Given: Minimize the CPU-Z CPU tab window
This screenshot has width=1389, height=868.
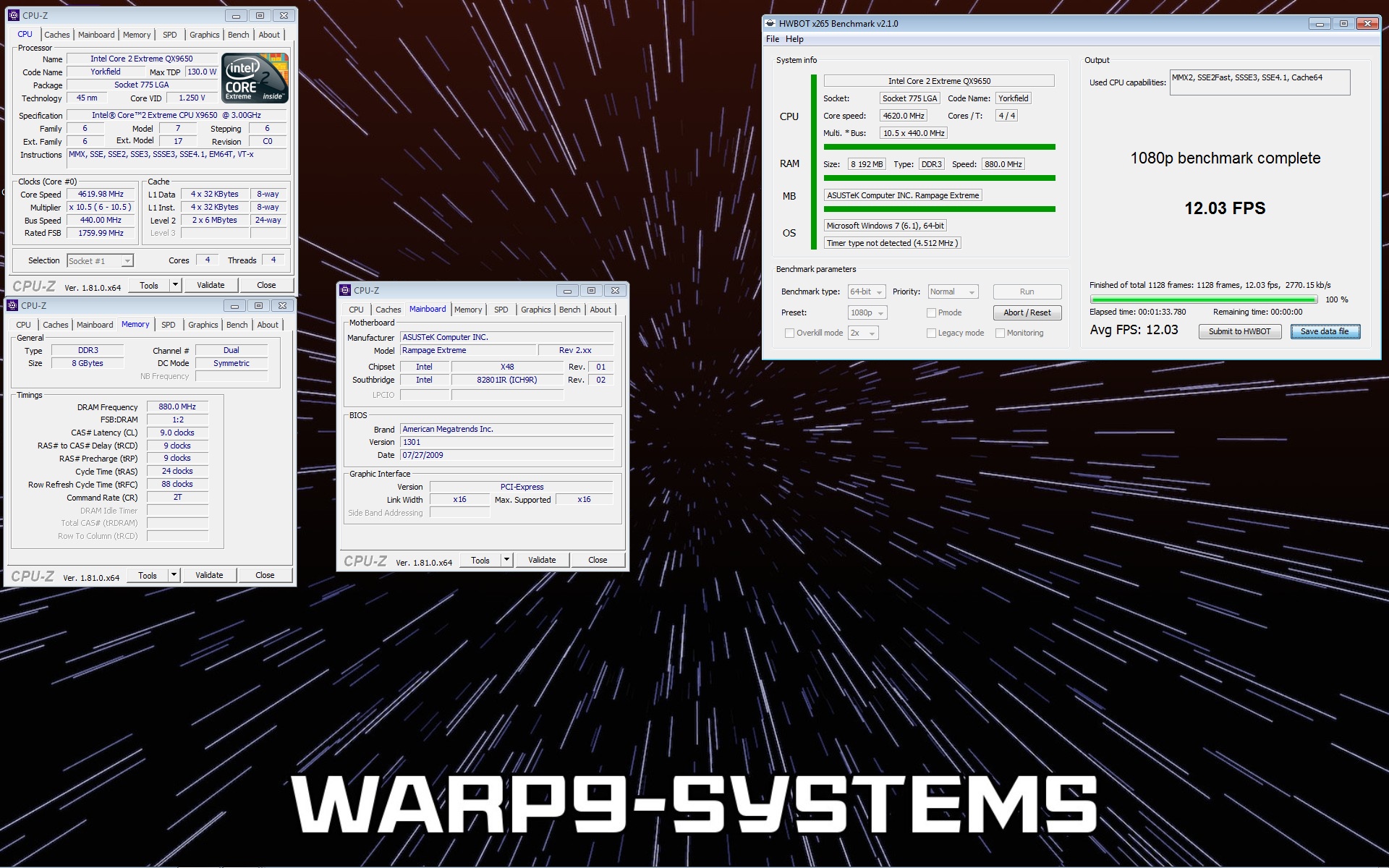Looking at the screenshot, I should click(x=236, y=16).
